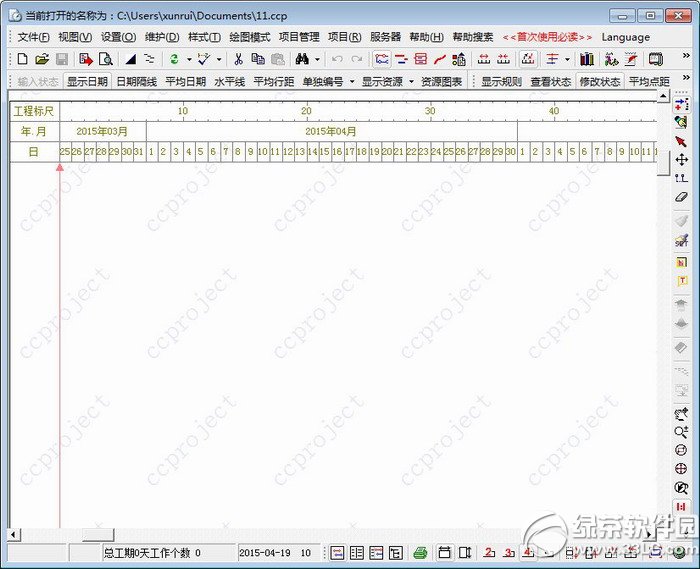The image size is (700, 569).
Task: Open the 显示资源 dropdown arrow
Action: [x=411, y=82]
